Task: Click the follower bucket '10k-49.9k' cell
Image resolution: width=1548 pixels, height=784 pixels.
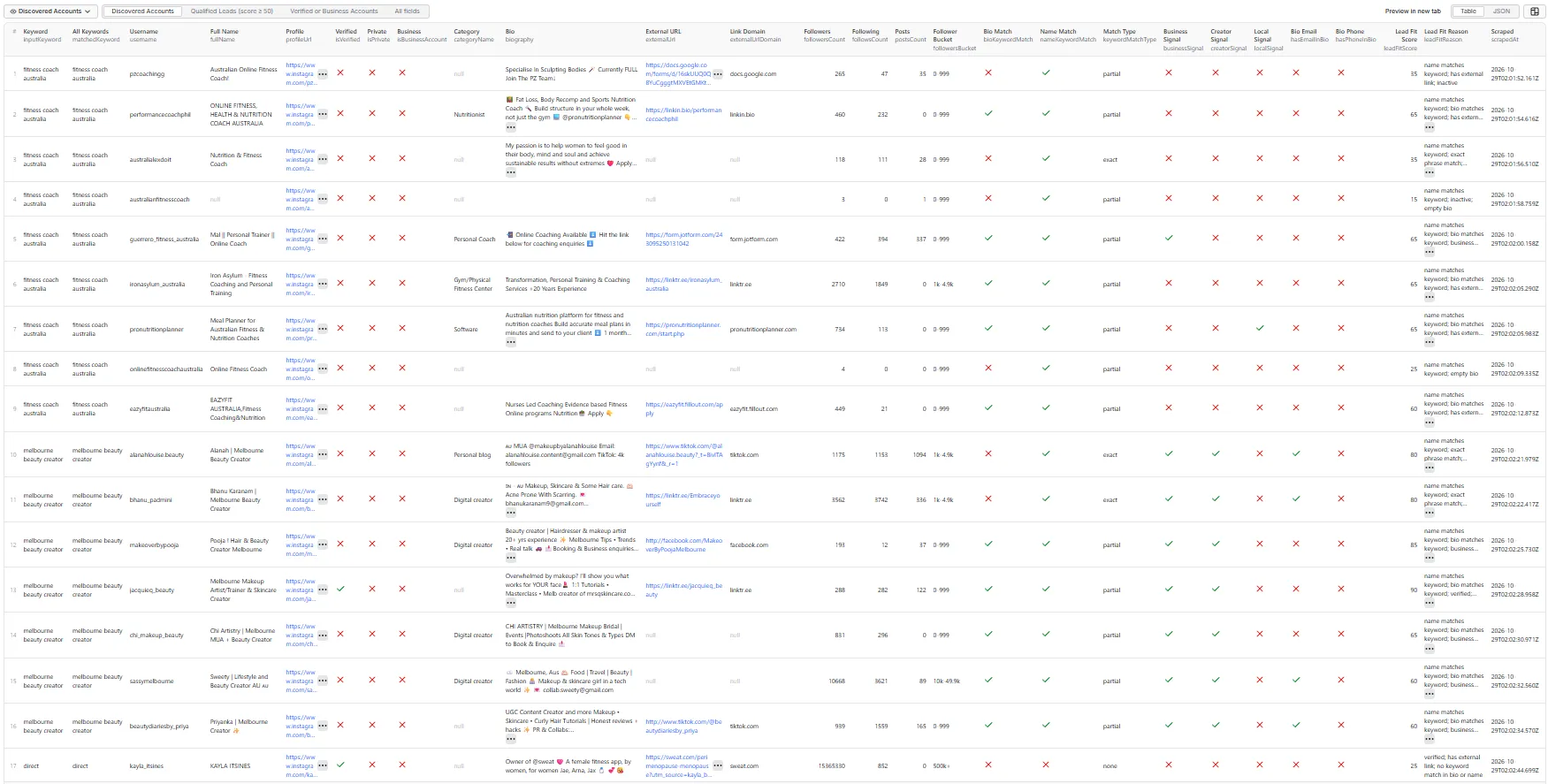Action: [x=947, y=681]
